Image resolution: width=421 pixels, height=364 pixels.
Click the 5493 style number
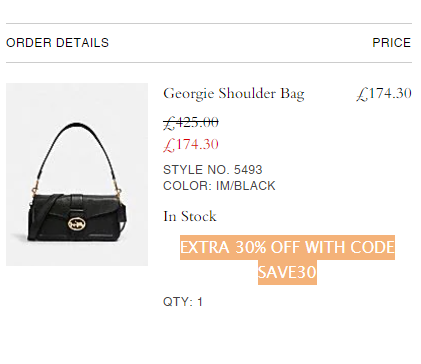(248, 170)
